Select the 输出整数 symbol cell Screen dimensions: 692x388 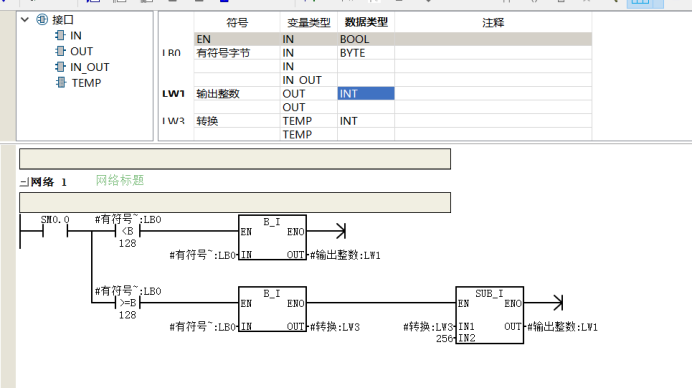237,94
